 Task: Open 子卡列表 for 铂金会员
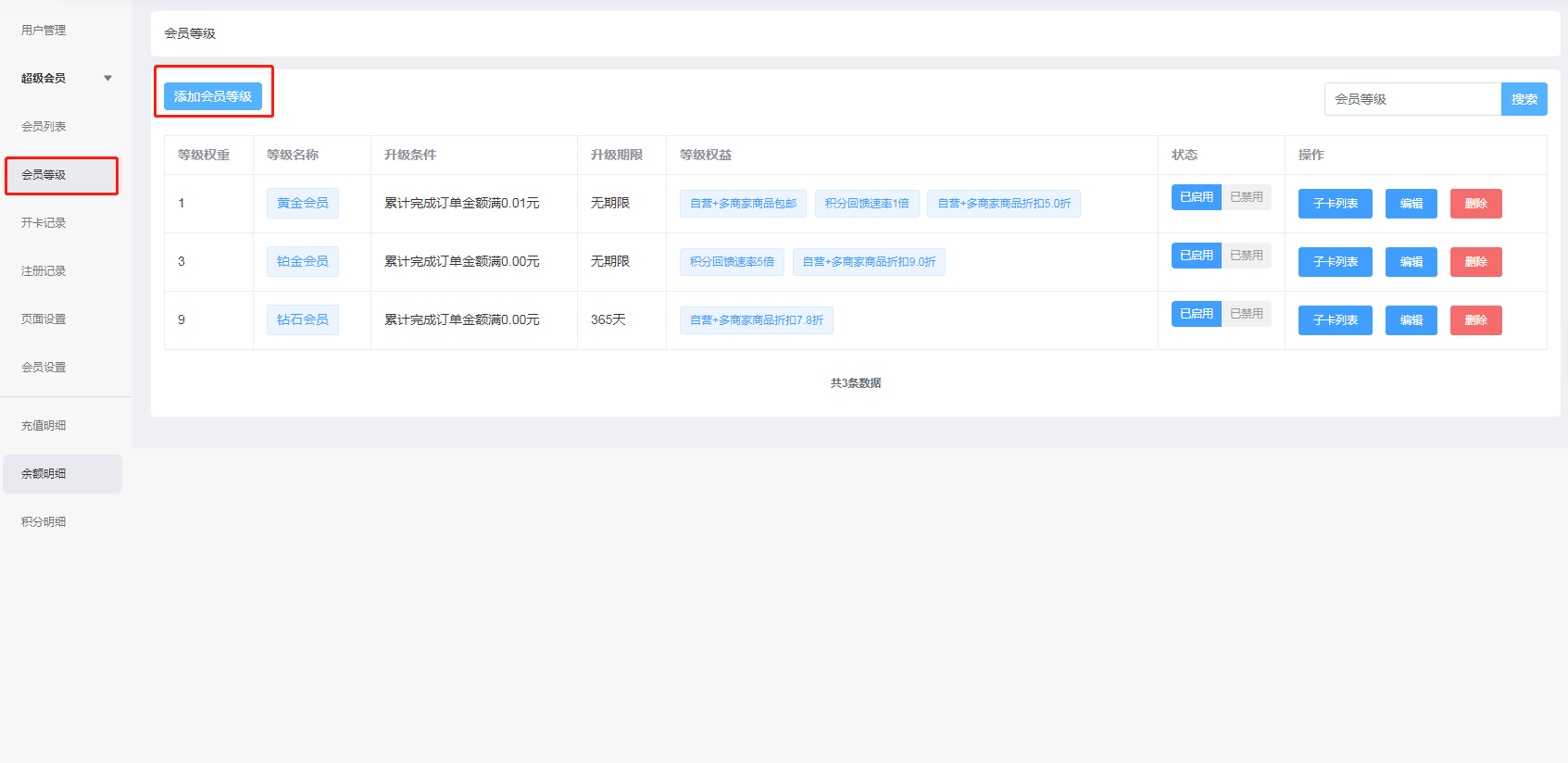[1336, 262]
